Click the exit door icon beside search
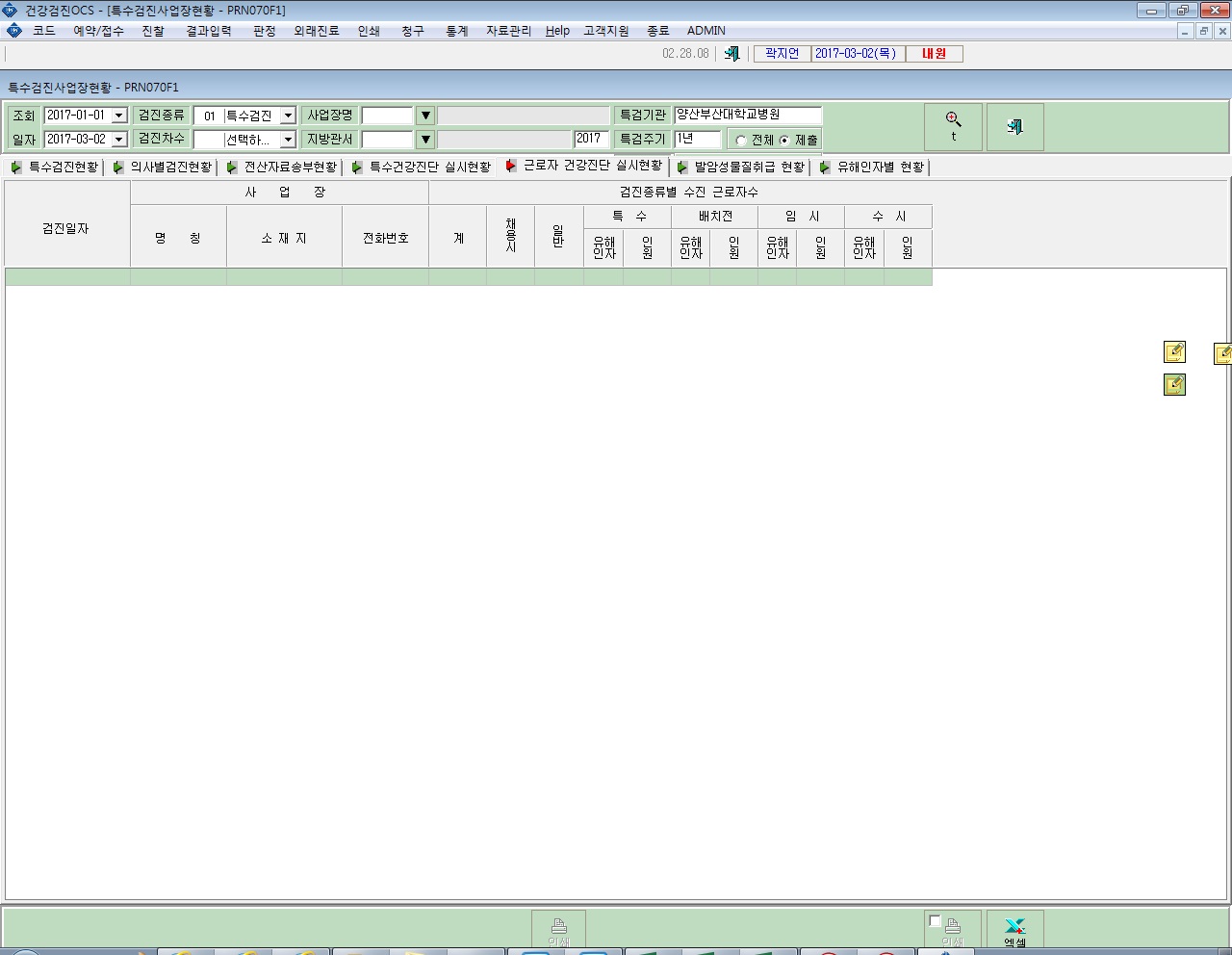This screenshot has height=955, width=1232. click(x=1014, y=126)
